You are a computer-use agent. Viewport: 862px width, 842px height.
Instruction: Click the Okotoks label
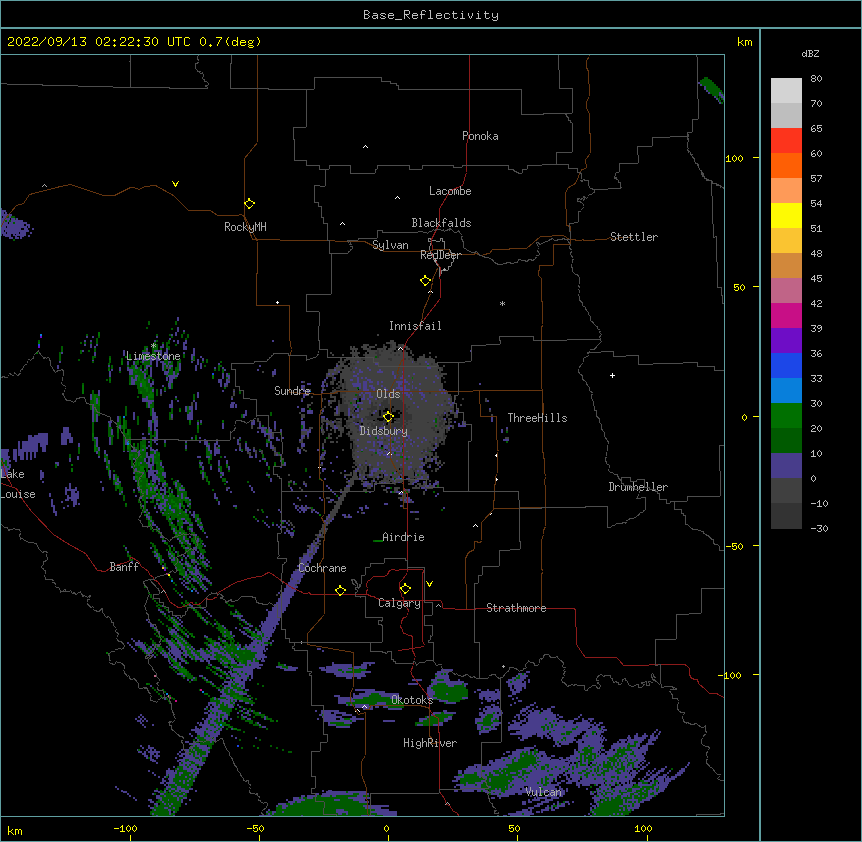click(x=412, y=700)
